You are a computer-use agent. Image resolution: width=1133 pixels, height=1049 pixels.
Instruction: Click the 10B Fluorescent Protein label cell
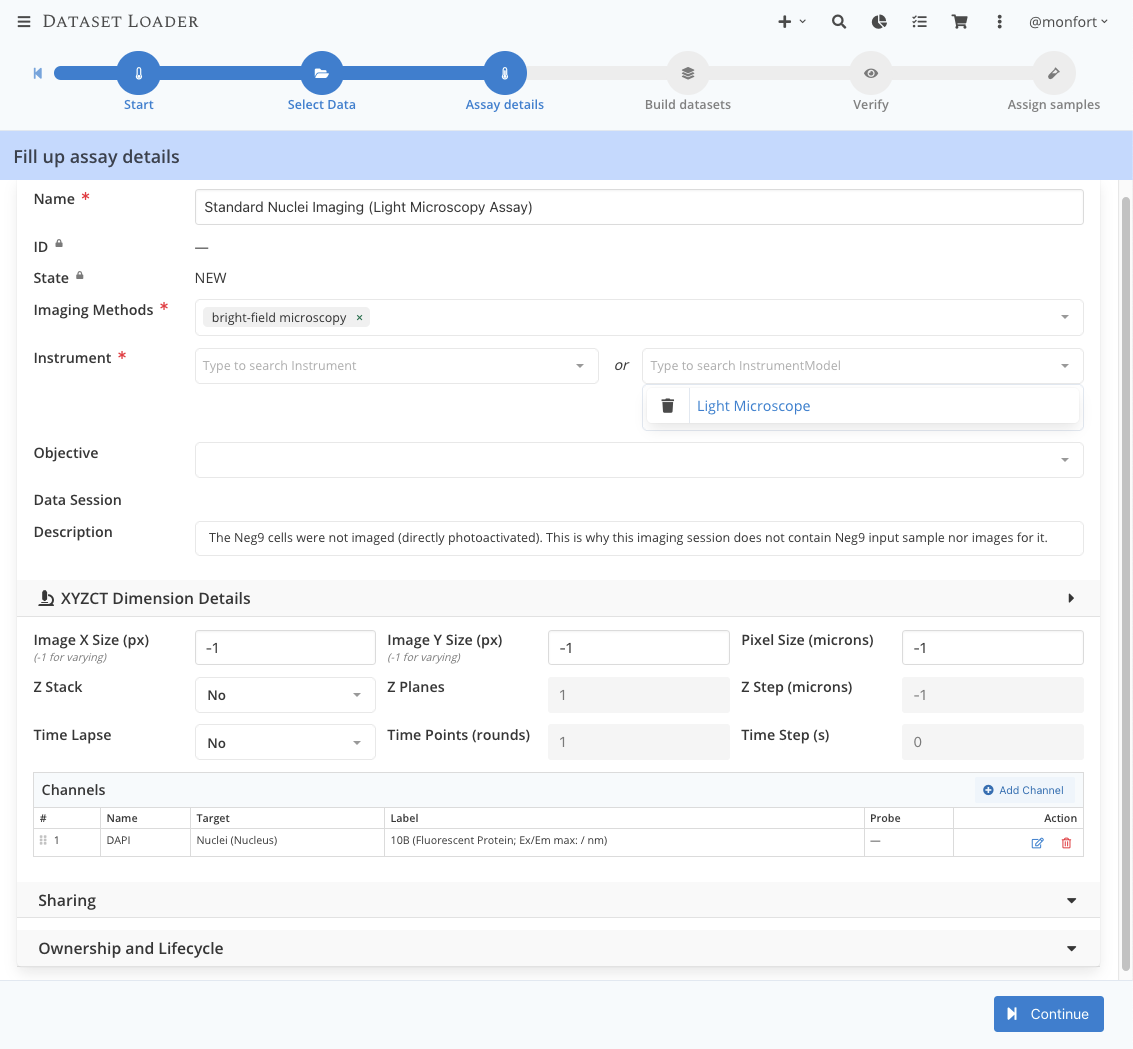click(x=624, y=841)
